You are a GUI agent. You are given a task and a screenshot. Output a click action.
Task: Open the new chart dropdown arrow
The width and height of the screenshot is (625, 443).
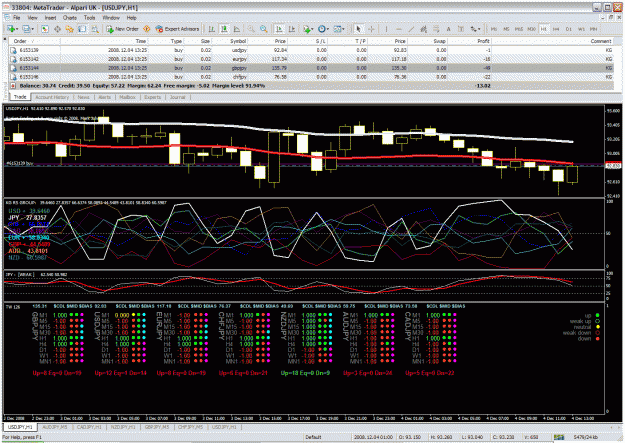[x=18, y=29]
